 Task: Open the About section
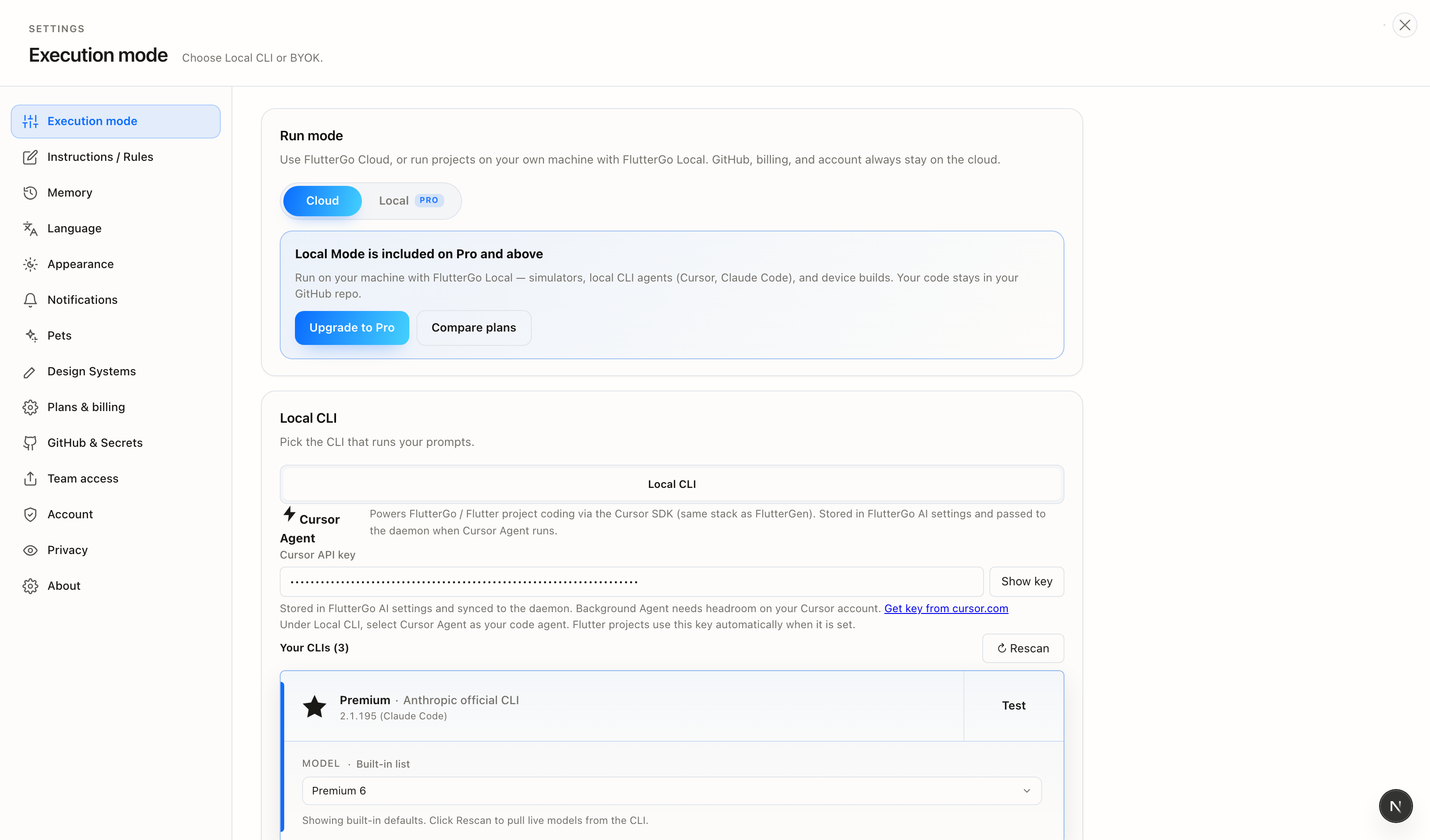116,586
